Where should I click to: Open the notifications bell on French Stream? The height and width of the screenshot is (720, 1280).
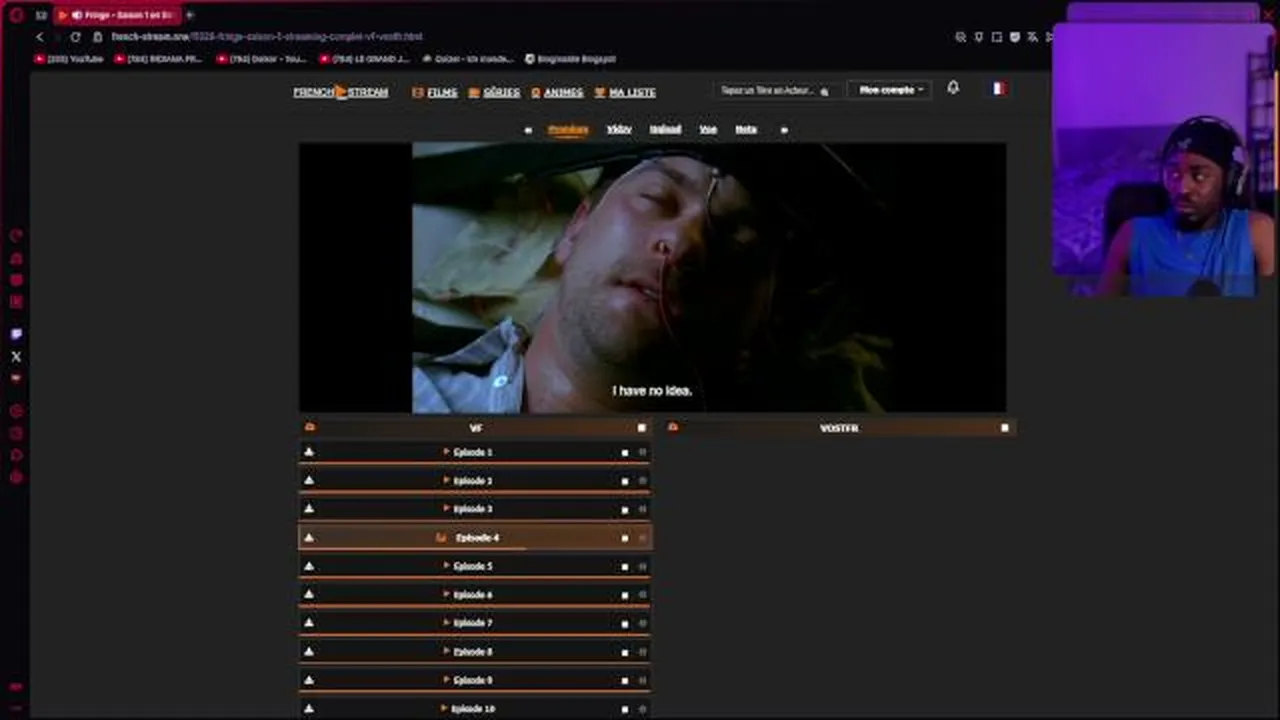click(x=953, y=88)
